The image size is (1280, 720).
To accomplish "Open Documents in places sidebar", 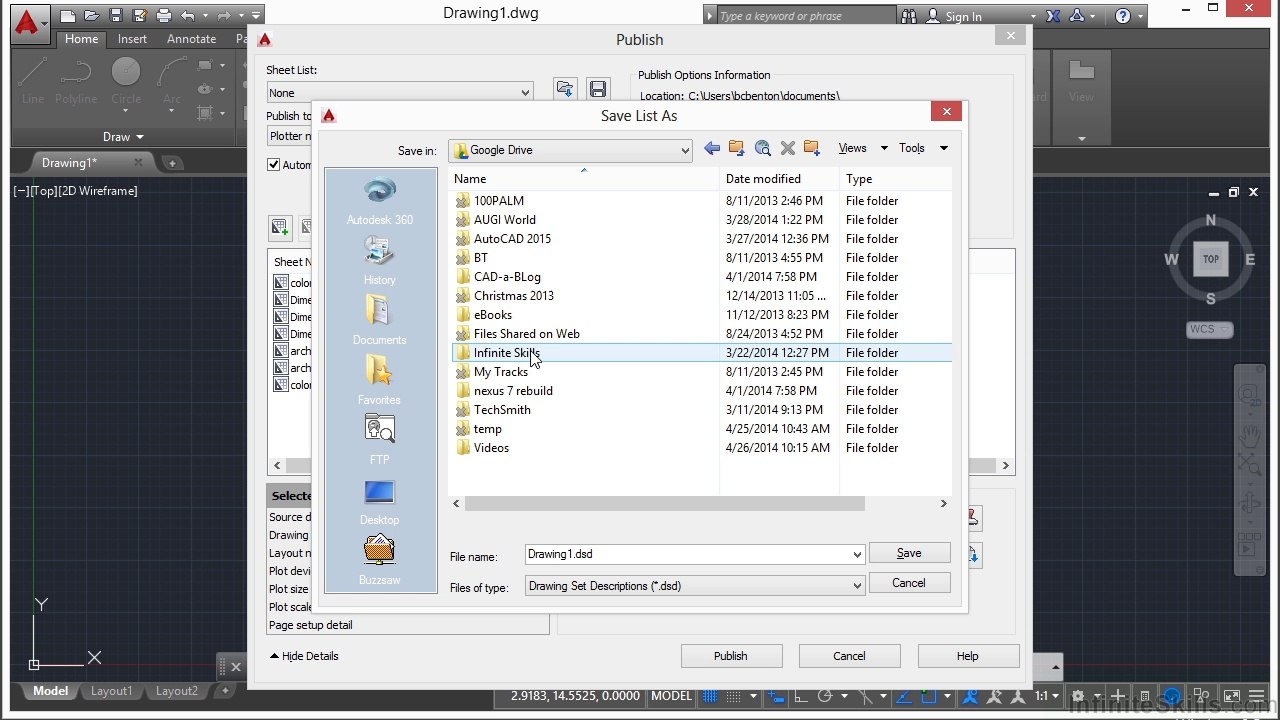I will 380,320.
